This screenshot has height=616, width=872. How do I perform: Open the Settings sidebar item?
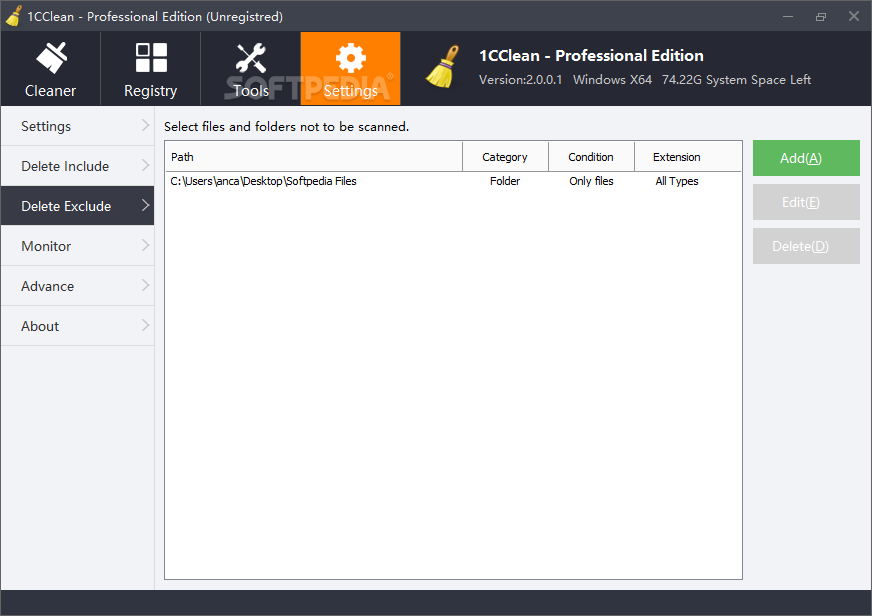(x=77, y=126)
